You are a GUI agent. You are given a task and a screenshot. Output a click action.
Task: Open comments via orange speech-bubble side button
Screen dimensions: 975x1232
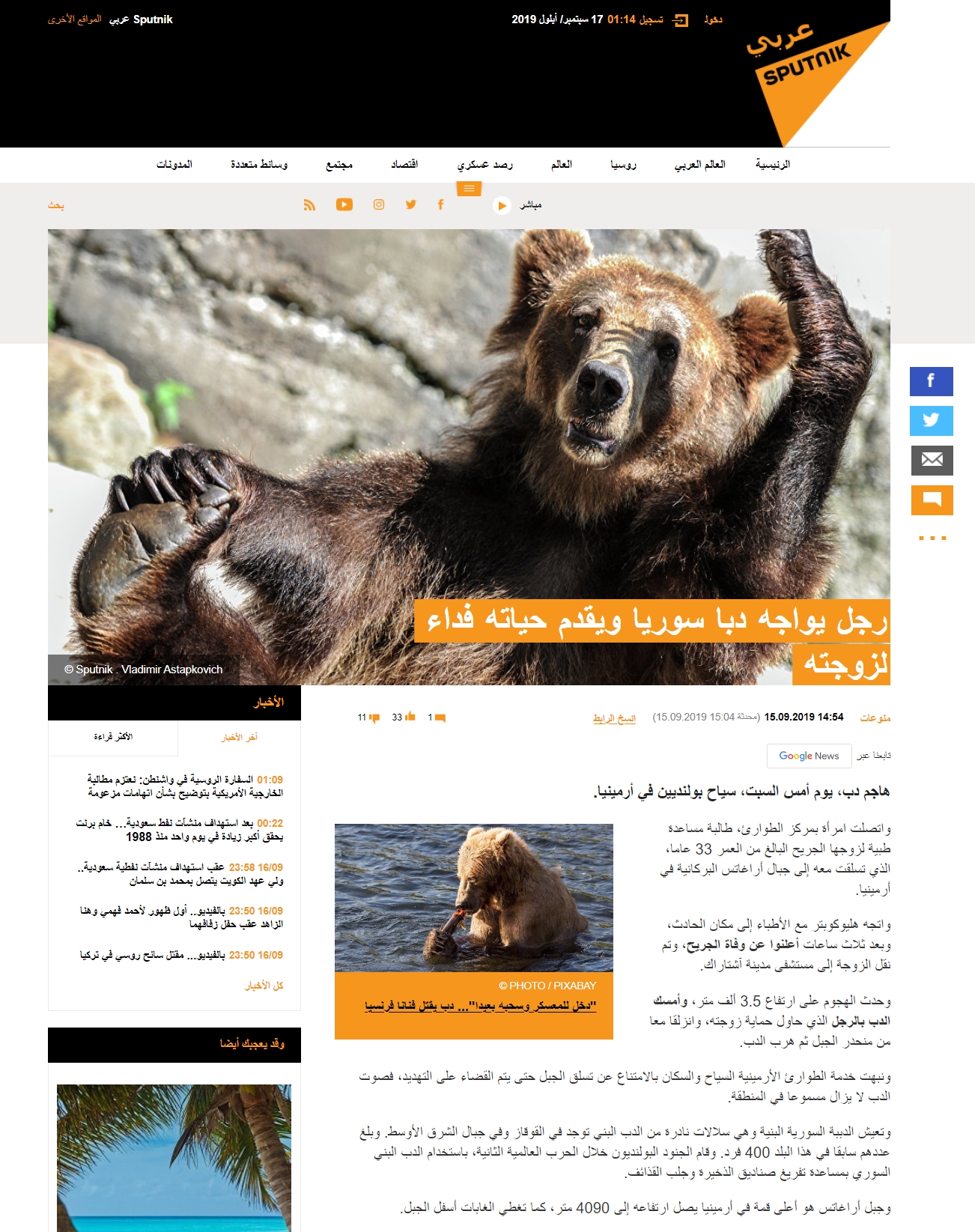click(931, 500)
